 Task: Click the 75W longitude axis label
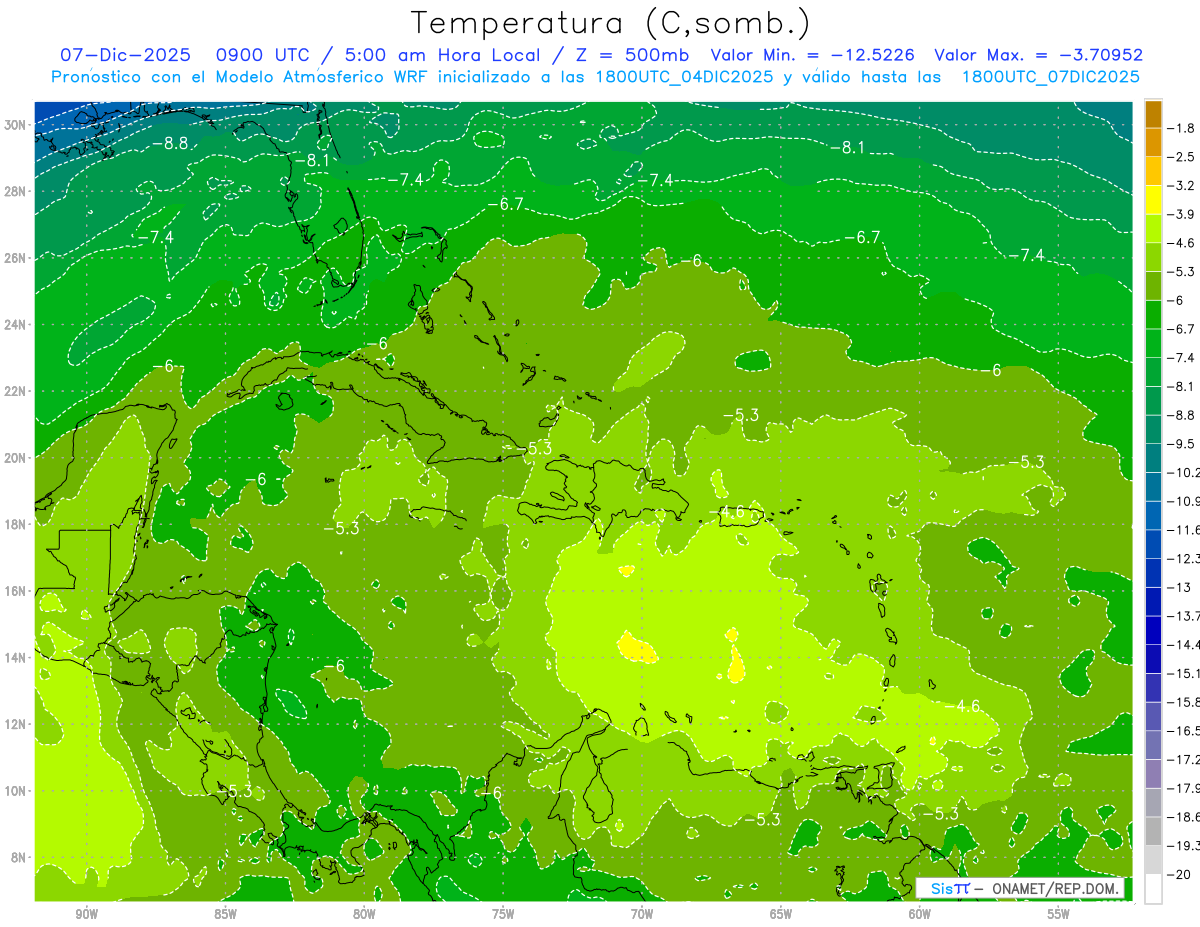click(x=503, y=914)
